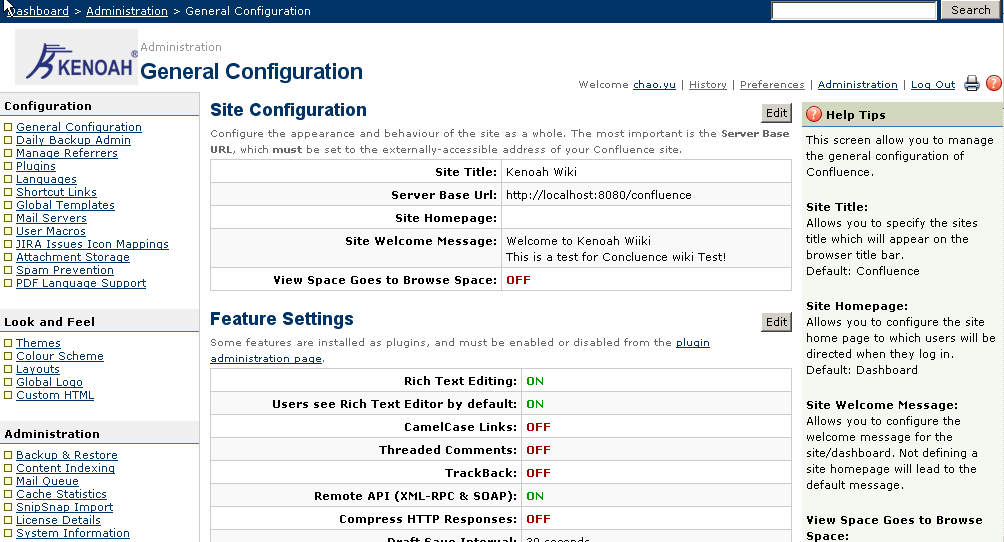Open Themes under Look and Feel

(38, 343)
